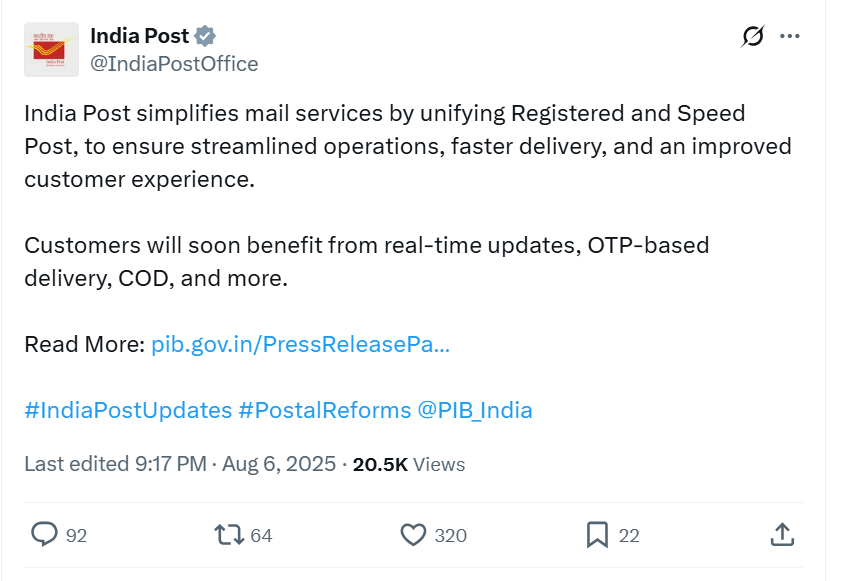Open the three-dot More options menu
The width and height of the screenshot is (843, 581).
(x=790, y=37)
